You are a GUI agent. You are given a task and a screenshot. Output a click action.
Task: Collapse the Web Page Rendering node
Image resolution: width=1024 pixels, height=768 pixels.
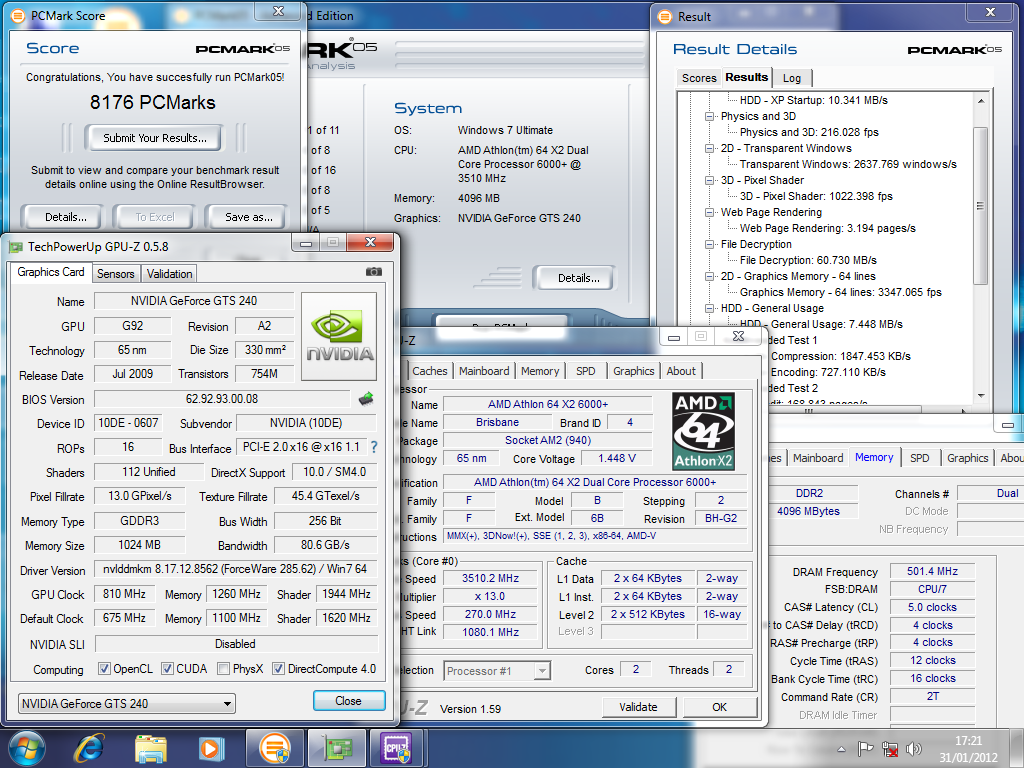[709, 212]
